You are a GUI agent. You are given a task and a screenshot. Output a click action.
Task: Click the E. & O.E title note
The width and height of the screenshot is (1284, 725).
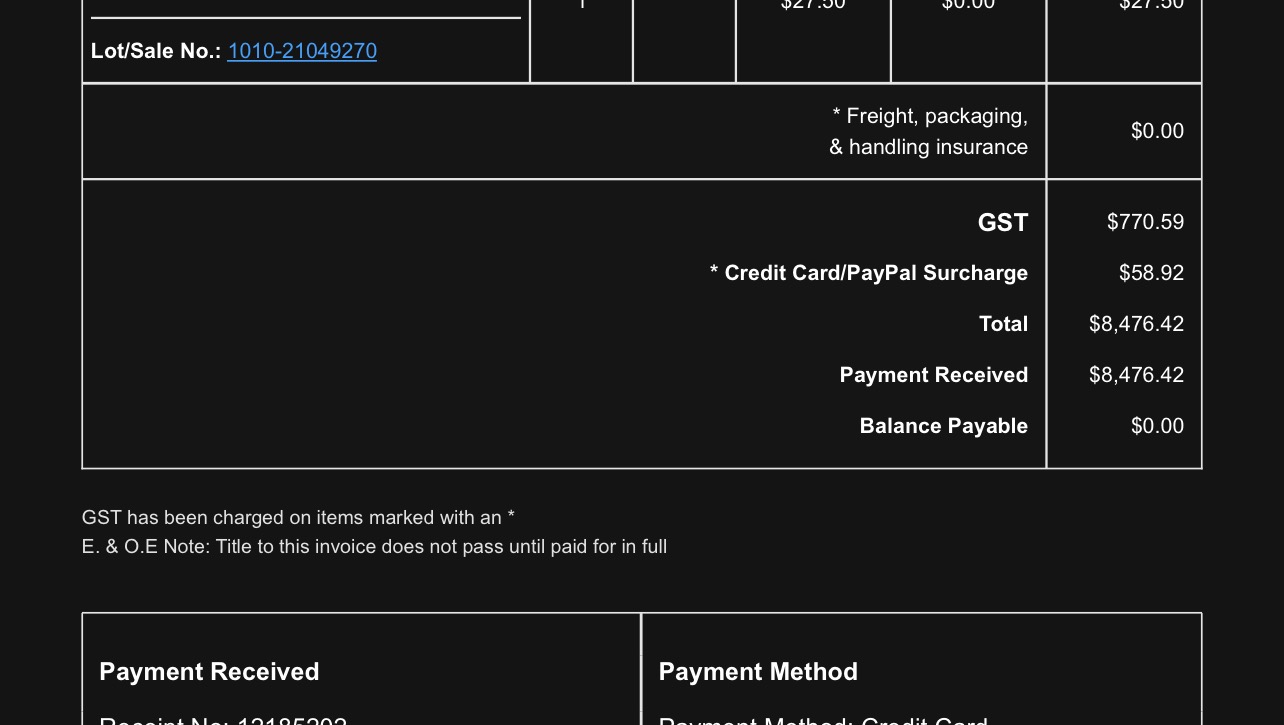point(374,547)
